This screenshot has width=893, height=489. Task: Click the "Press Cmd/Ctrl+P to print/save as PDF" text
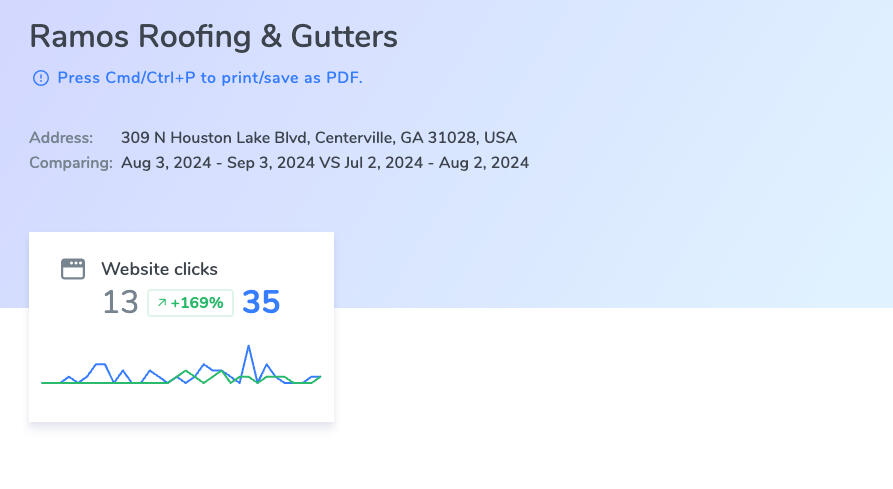[210, 78]
